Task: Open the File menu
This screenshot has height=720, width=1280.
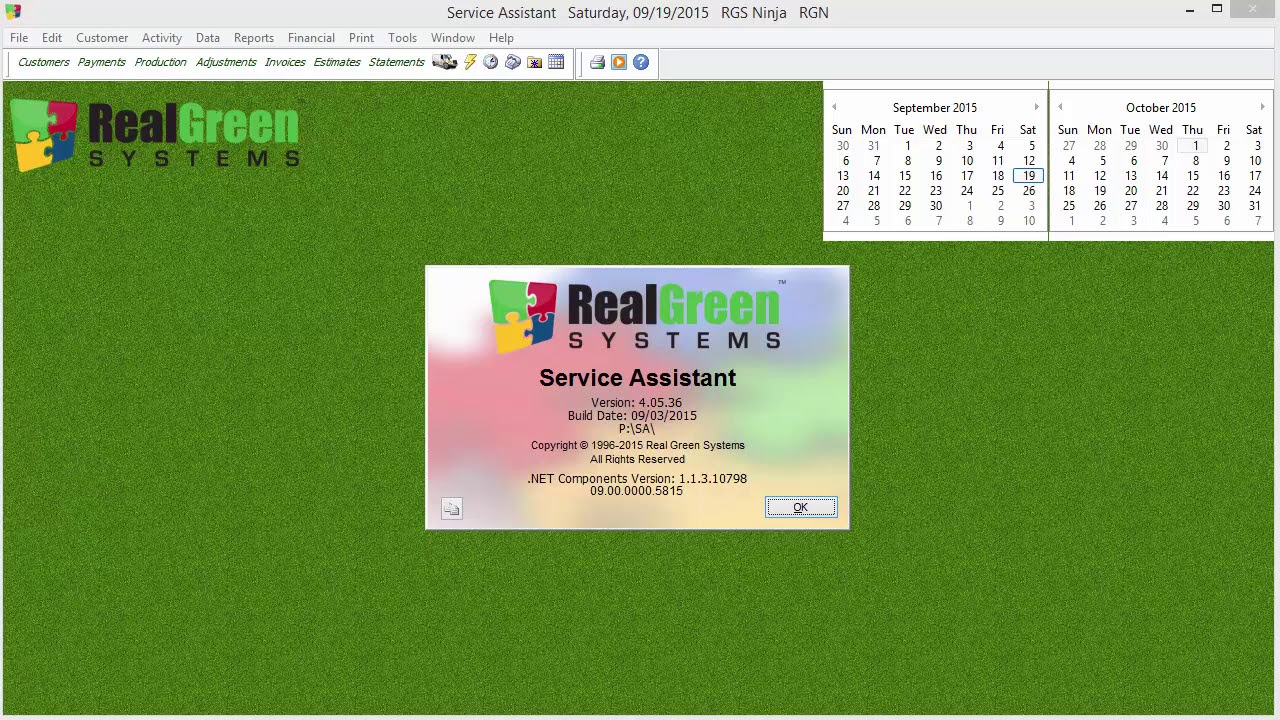Action: pyautogui.click(x=19, y=38)
